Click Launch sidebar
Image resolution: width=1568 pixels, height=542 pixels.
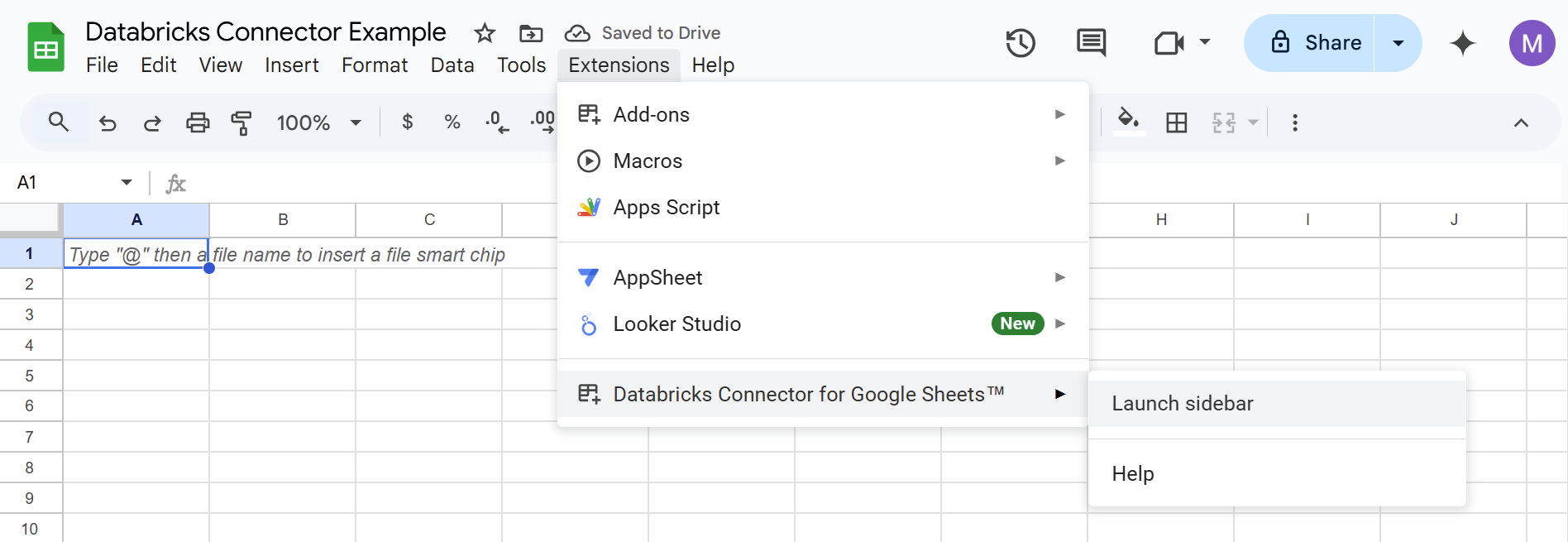coord(1183,404)
